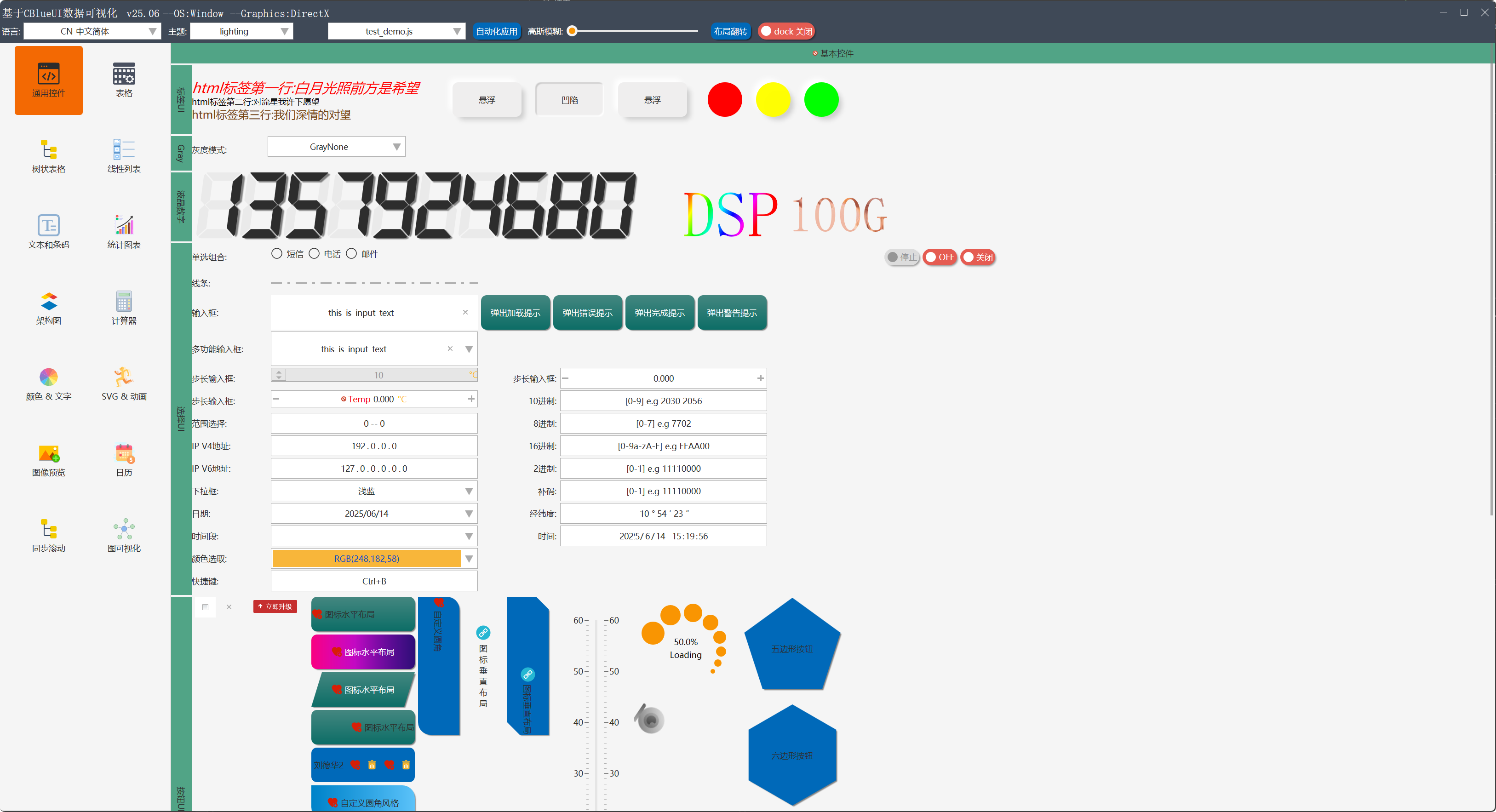This screenshot has width=1496, height=812.
Task: Open the GrayNone grayscale mode dropdown
Action: [x=336, y=147]
